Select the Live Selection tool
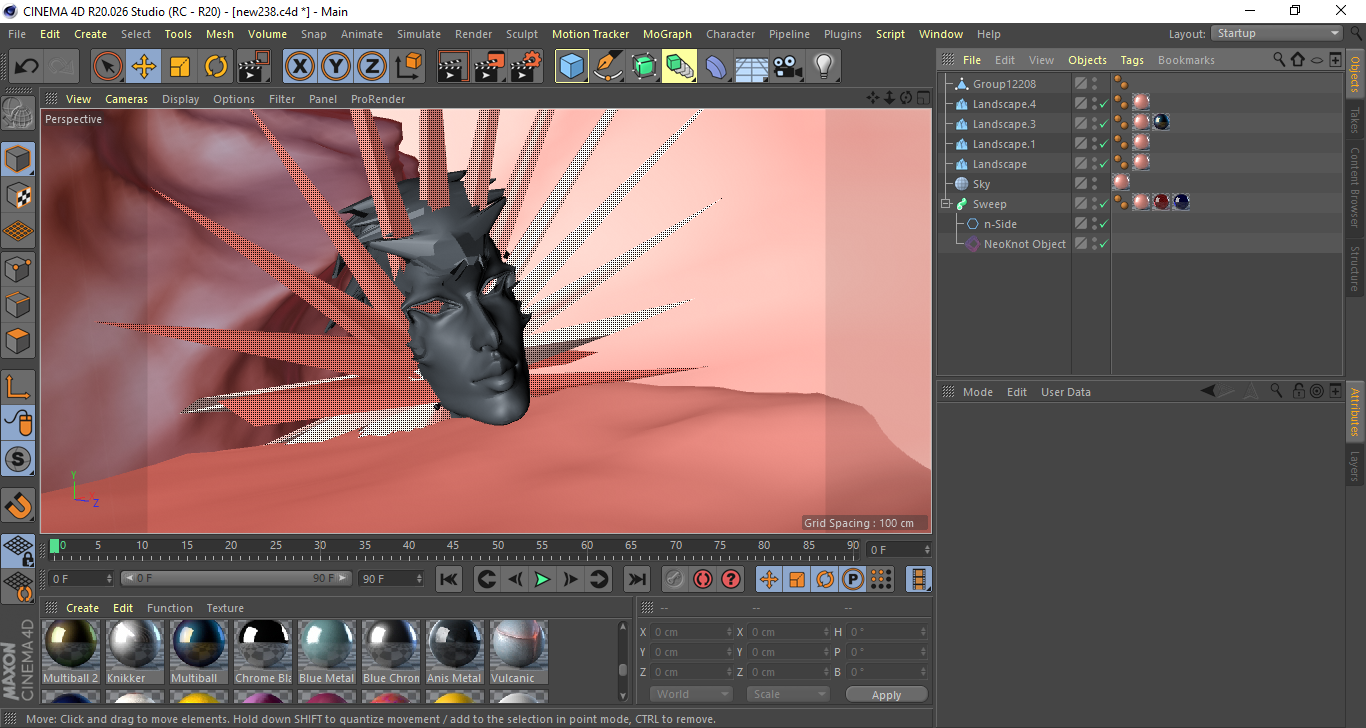Screen dimensions: 1366x728 [108, 67]
